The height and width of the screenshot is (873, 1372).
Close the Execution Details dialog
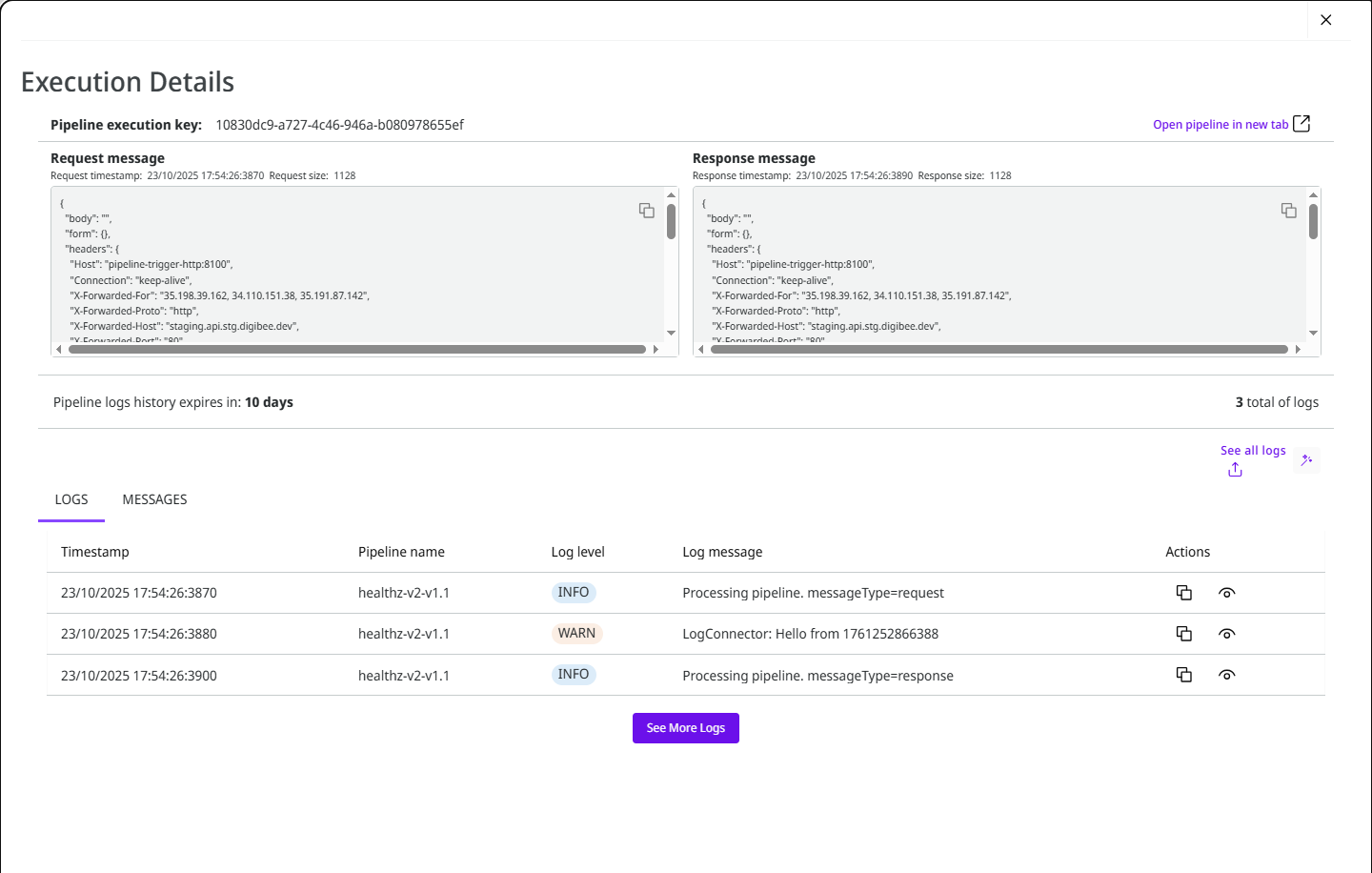pos(1325,20)
